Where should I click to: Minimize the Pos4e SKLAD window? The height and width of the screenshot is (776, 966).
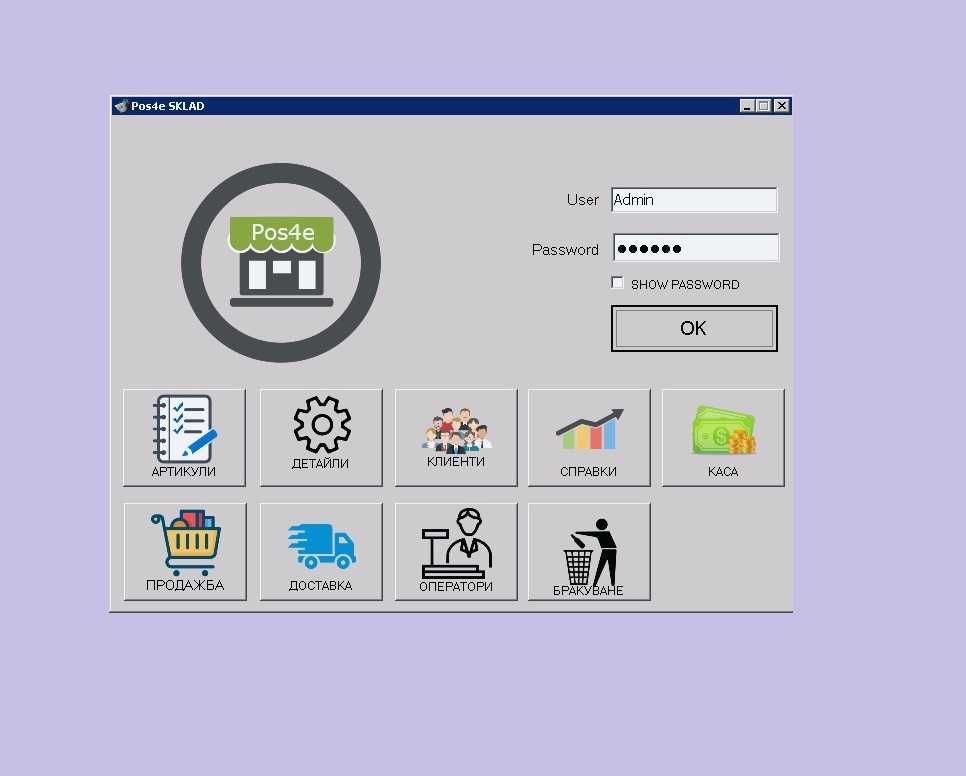[x=747, y=106]
